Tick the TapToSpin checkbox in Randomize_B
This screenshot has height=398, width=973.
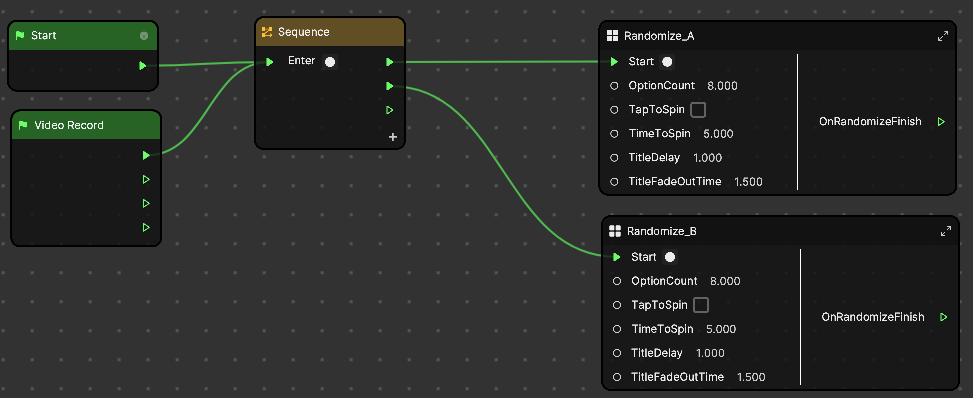701,305
